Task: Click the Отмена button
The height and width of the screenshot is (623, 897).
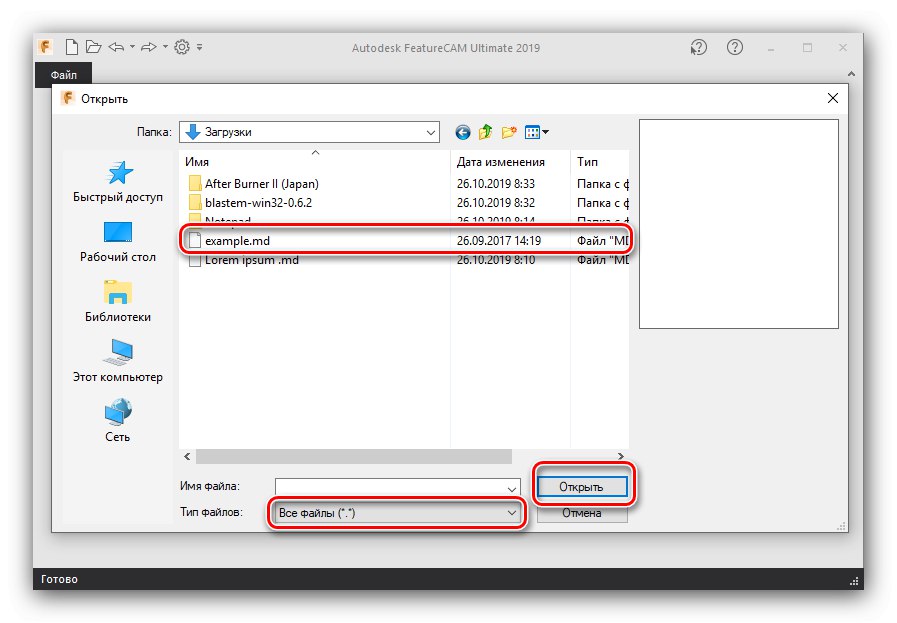Action: [x=582, y=513]
